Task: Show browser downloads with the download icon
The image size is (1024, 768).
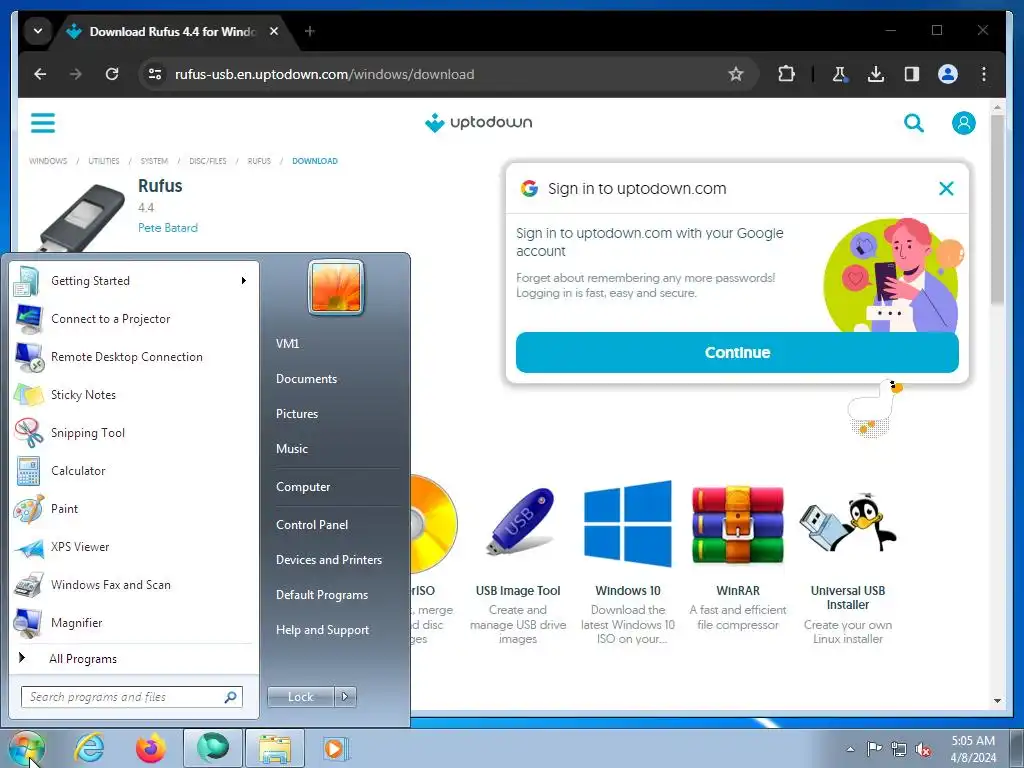Action: [876, 74]
